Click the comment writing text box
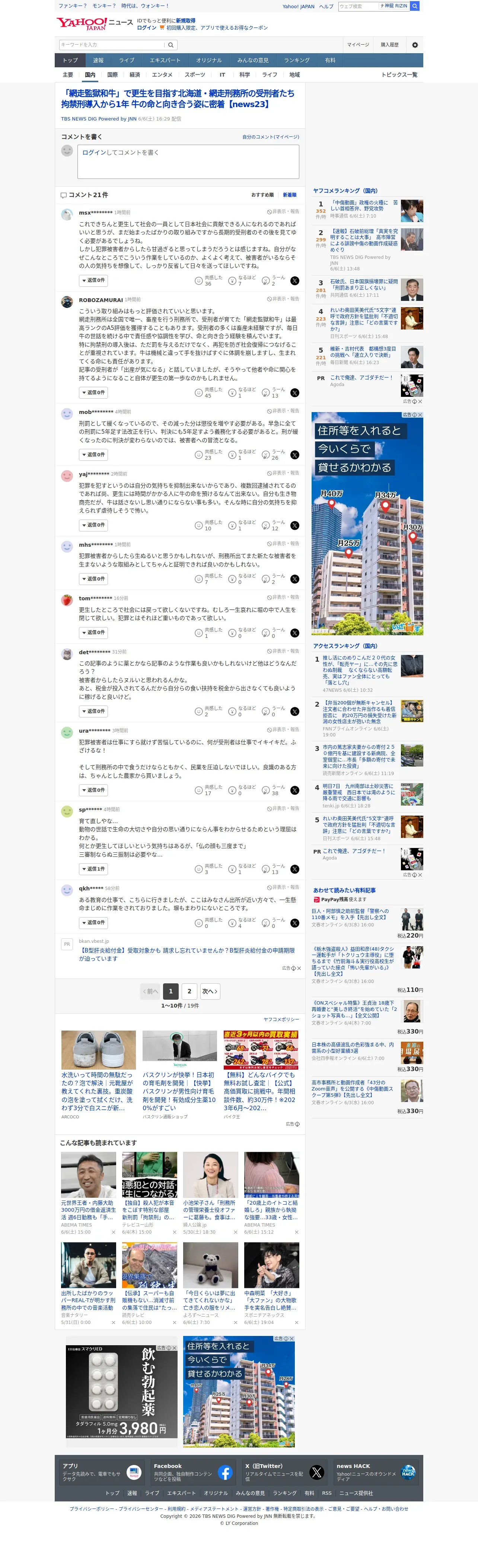This screenshot has width=478, height=1568. [188, 162]
